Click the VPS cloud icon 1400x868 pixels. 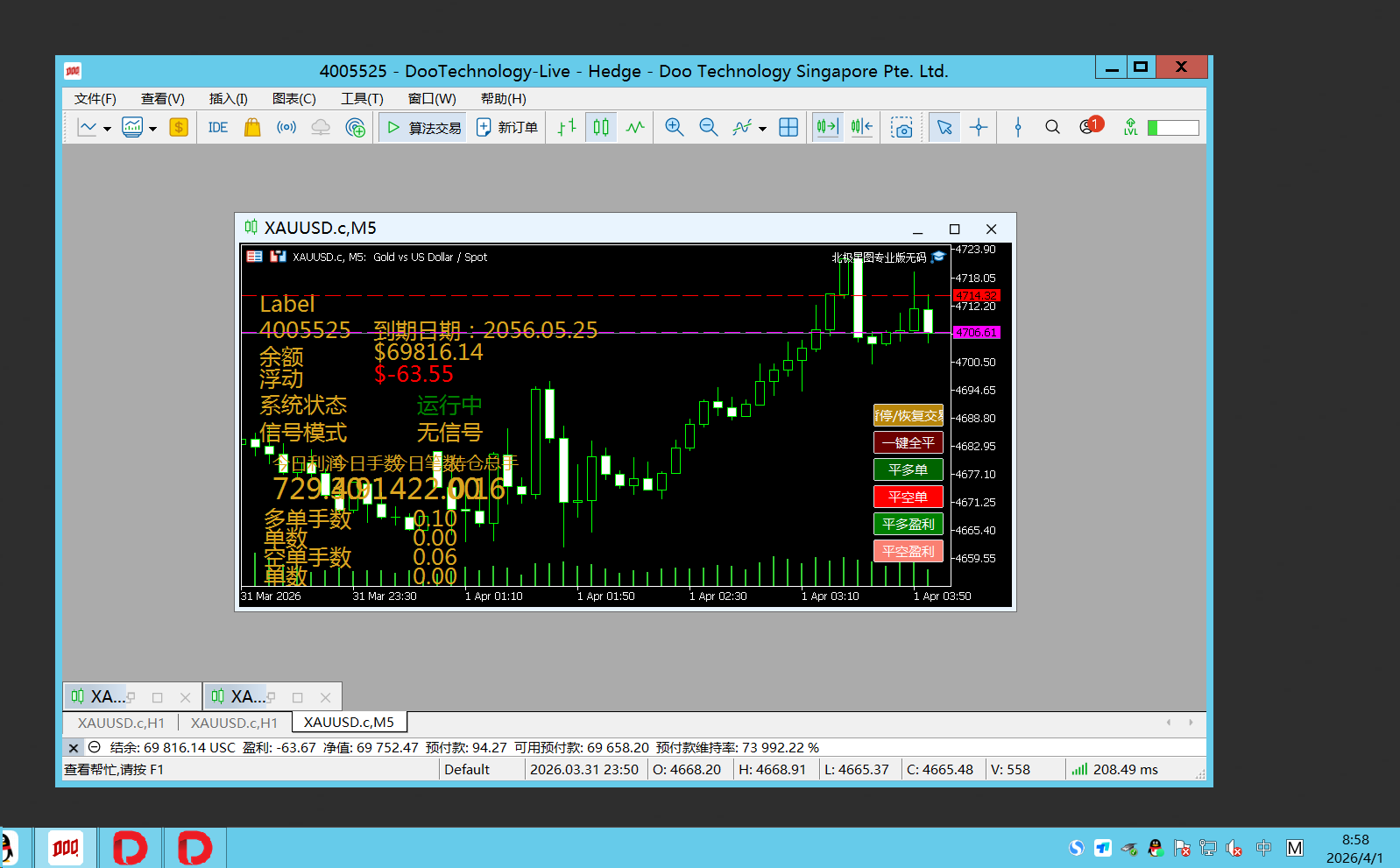(321, 128)
